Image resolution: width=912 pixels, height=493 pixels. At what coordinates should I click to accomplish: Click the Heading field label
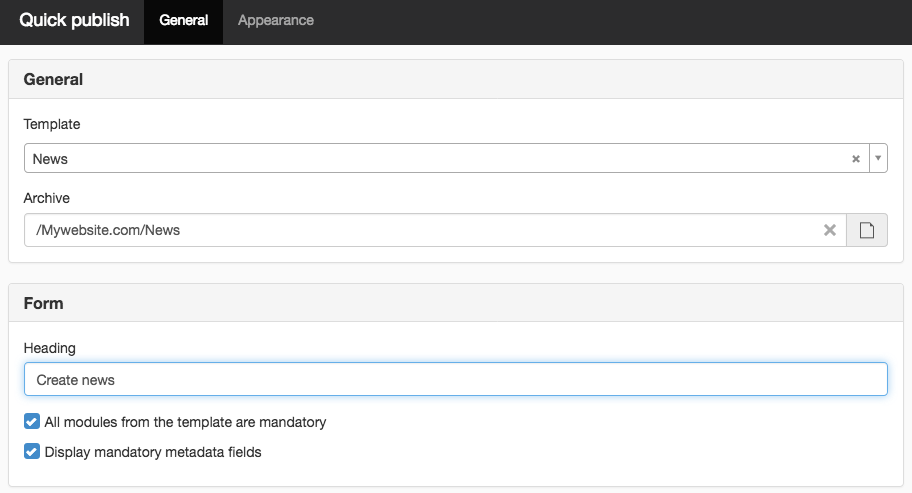[x=49, y=348]
